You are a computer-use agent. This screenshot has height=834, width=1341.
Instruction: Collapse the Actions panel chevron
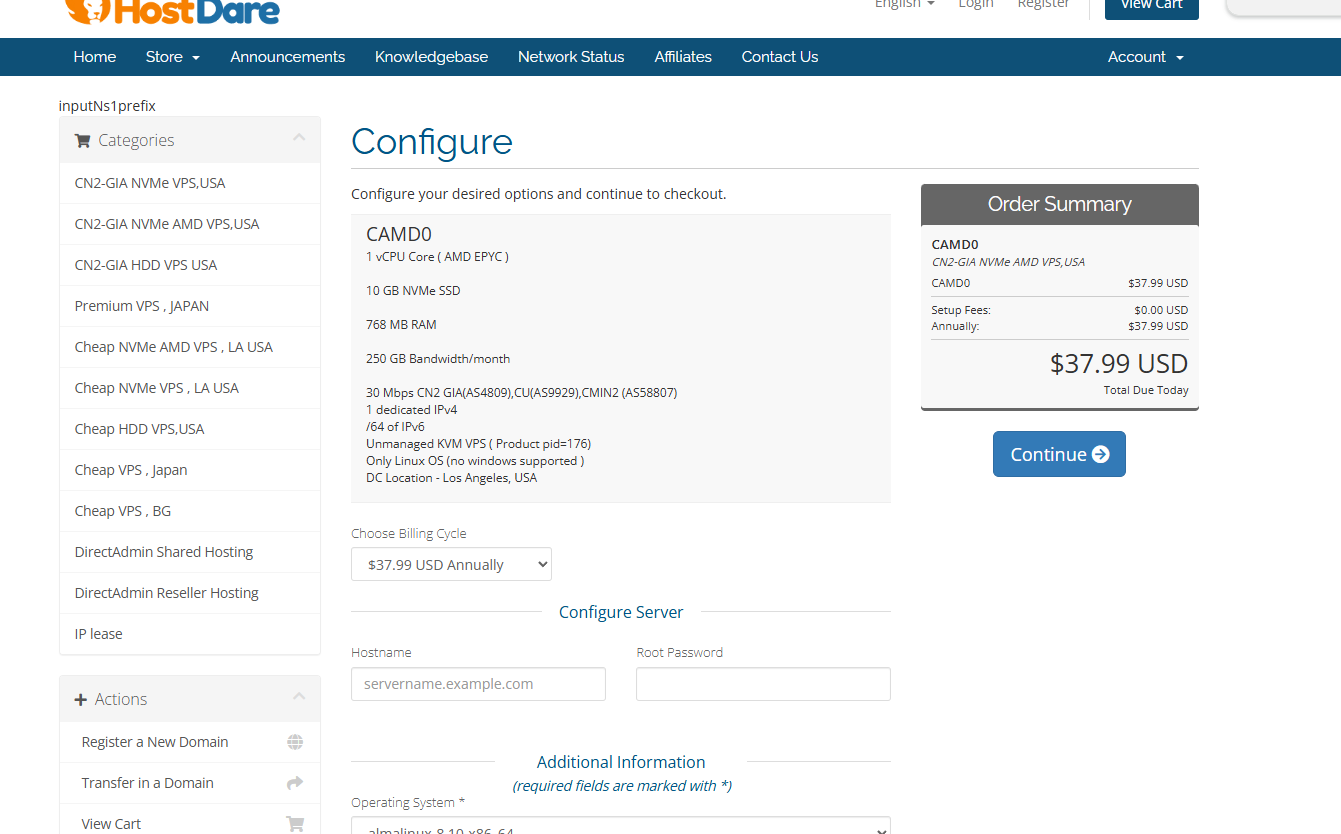[299, 696]
